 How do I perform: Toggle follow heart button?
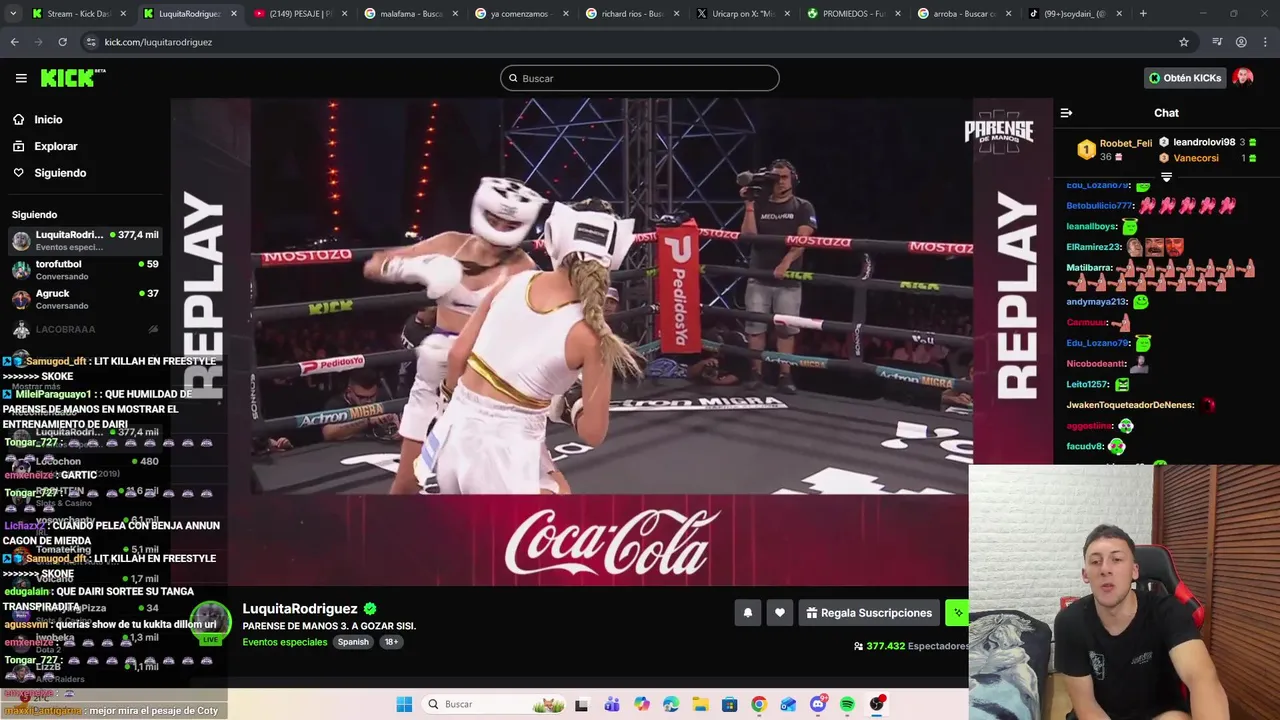coord(780,613)
